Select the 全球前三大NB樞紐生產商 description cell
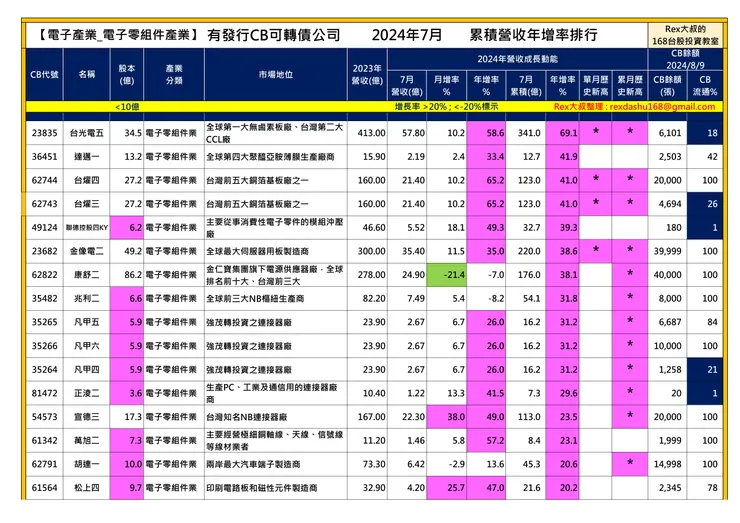740x523 pixels. 276,298
